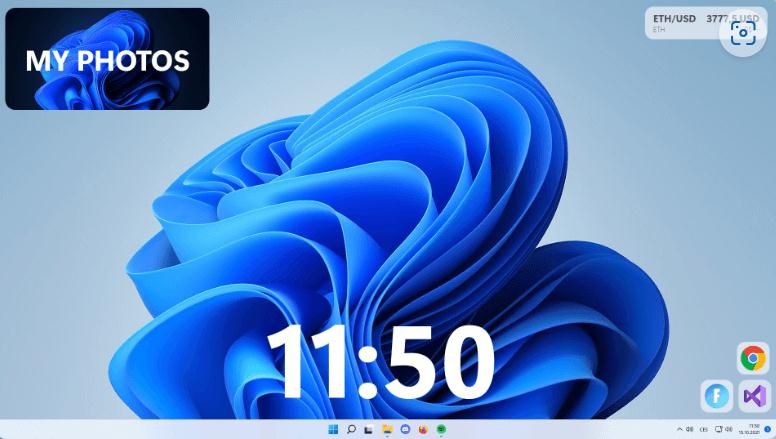Click the ETH/USD price label
776x439 pixels.
click(x=674, y=19)
